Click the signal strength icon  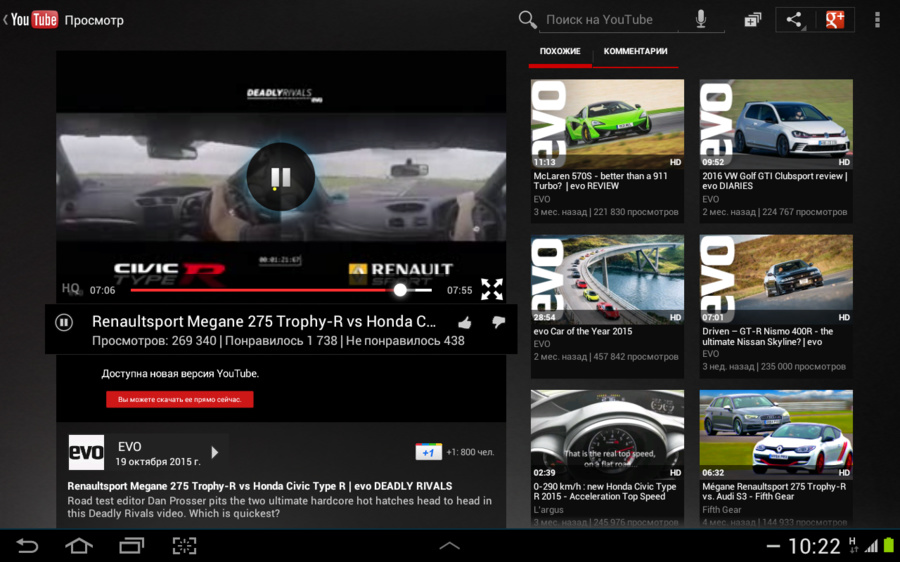pyautogui.click(x=872, y=545)
